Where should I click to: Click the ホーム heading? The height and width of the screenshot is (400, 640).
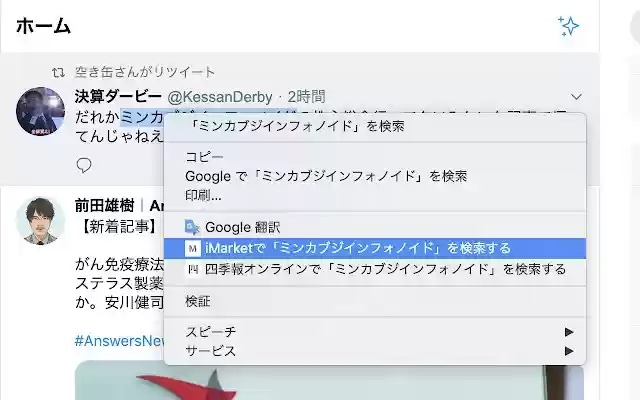[x=44, y=26]
